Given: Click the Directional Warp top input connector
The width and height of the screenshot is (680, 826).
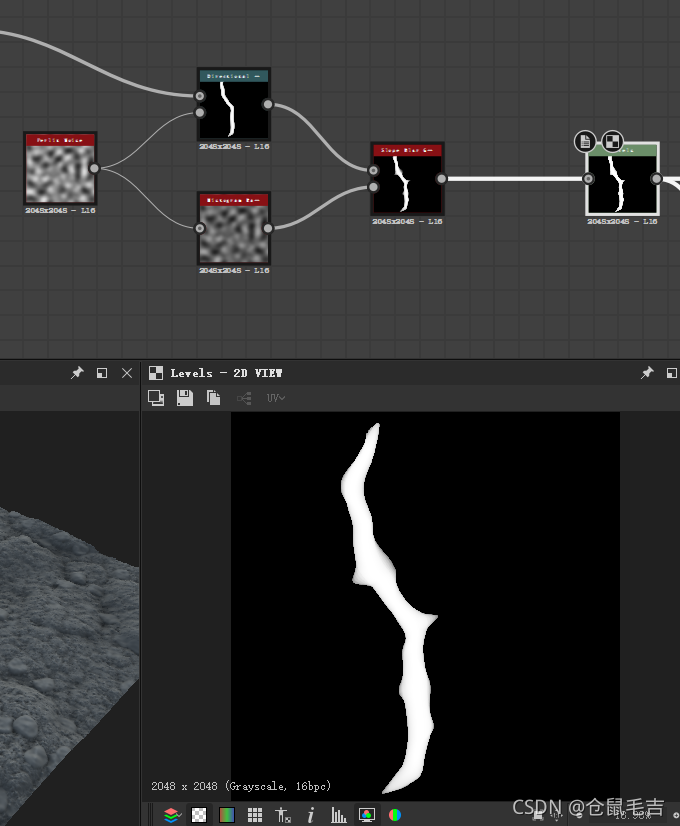Looking at the screenshot, I should coord(200,96).
